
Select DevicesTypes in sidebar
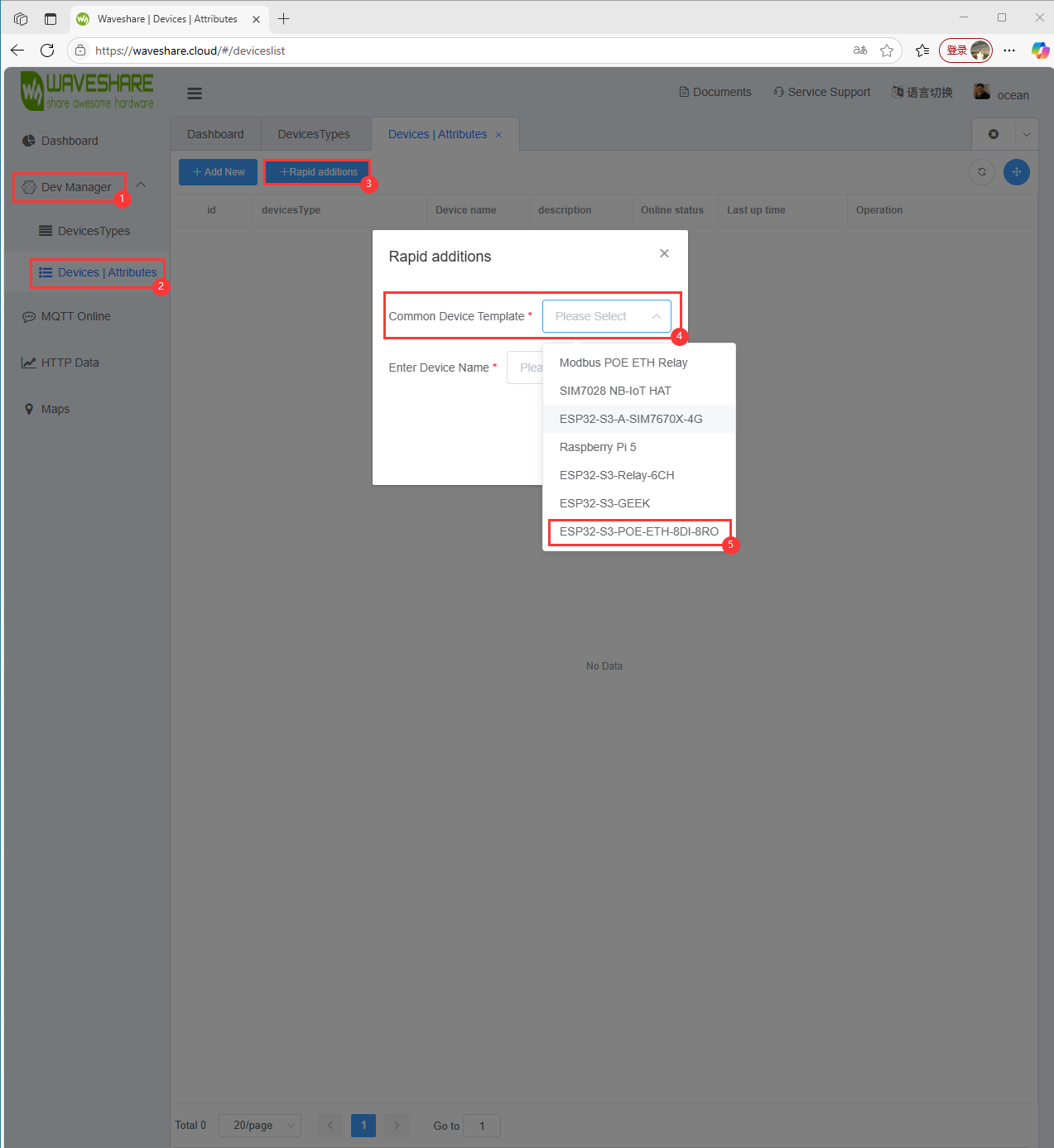(84, 231)
